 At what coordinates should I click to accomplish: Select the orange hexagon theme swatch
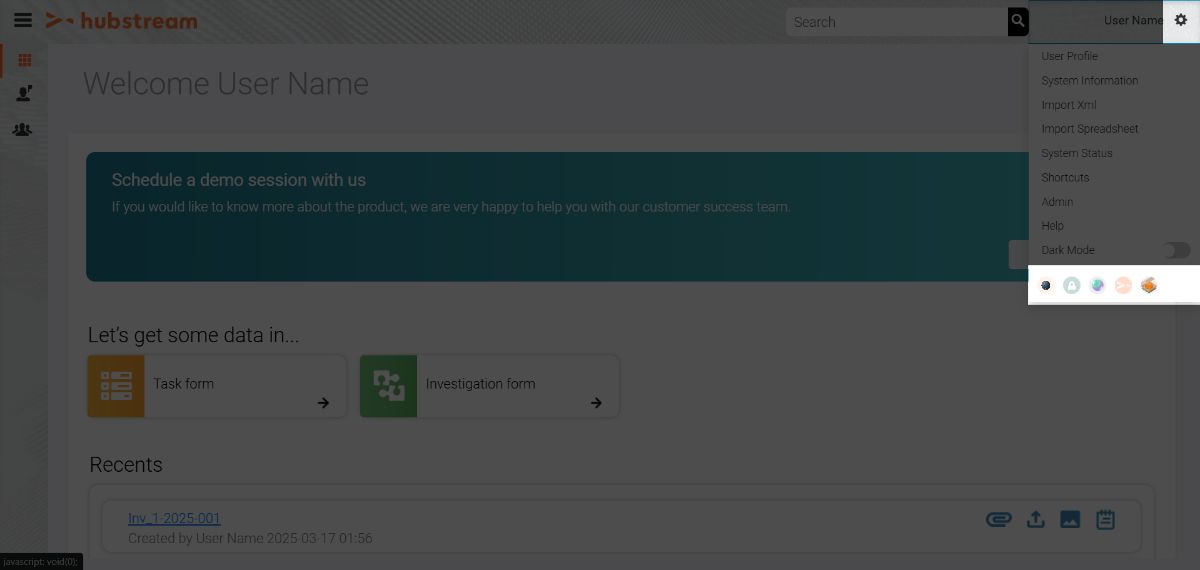[1149, 286]
